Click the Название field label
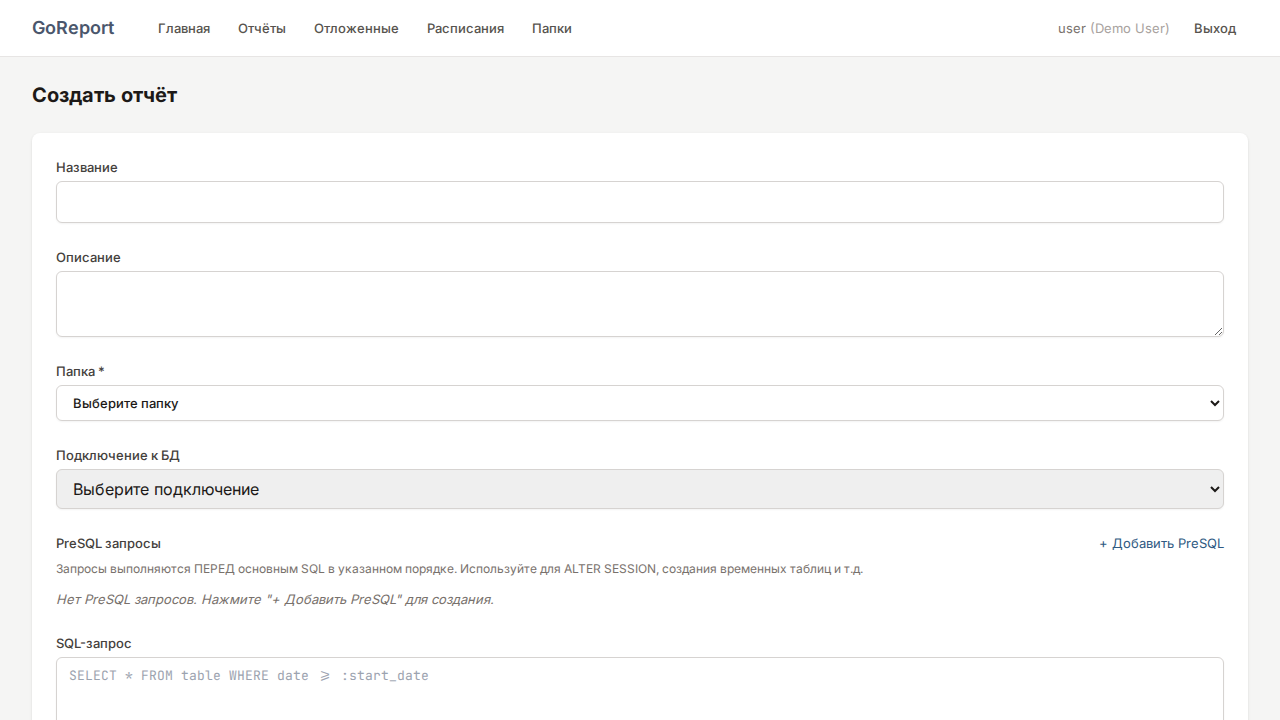 coord(87,168)
